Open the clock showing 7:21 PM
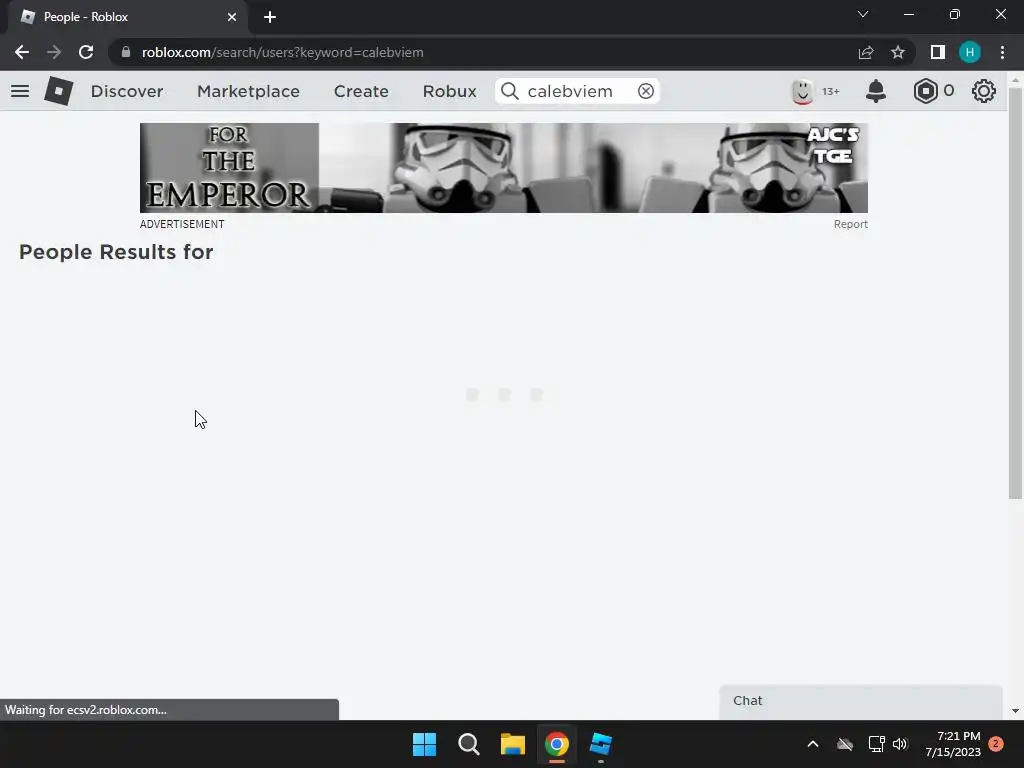Screen dimensions: 1024x768 953,744
